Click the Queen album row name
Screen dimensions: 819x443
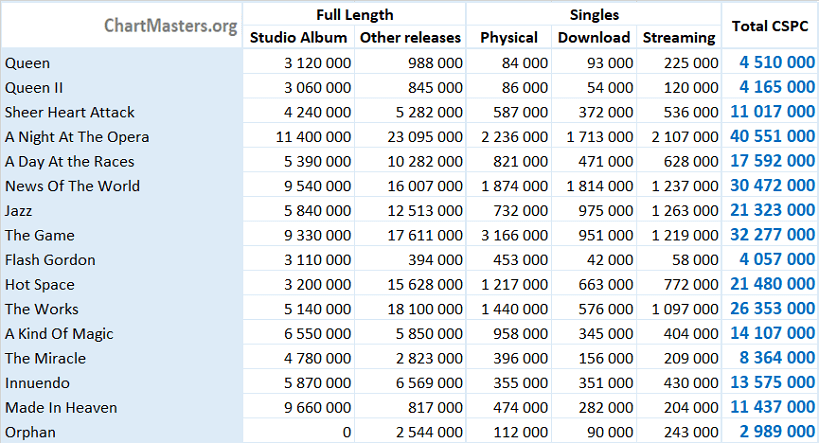(x=28, y=63)
